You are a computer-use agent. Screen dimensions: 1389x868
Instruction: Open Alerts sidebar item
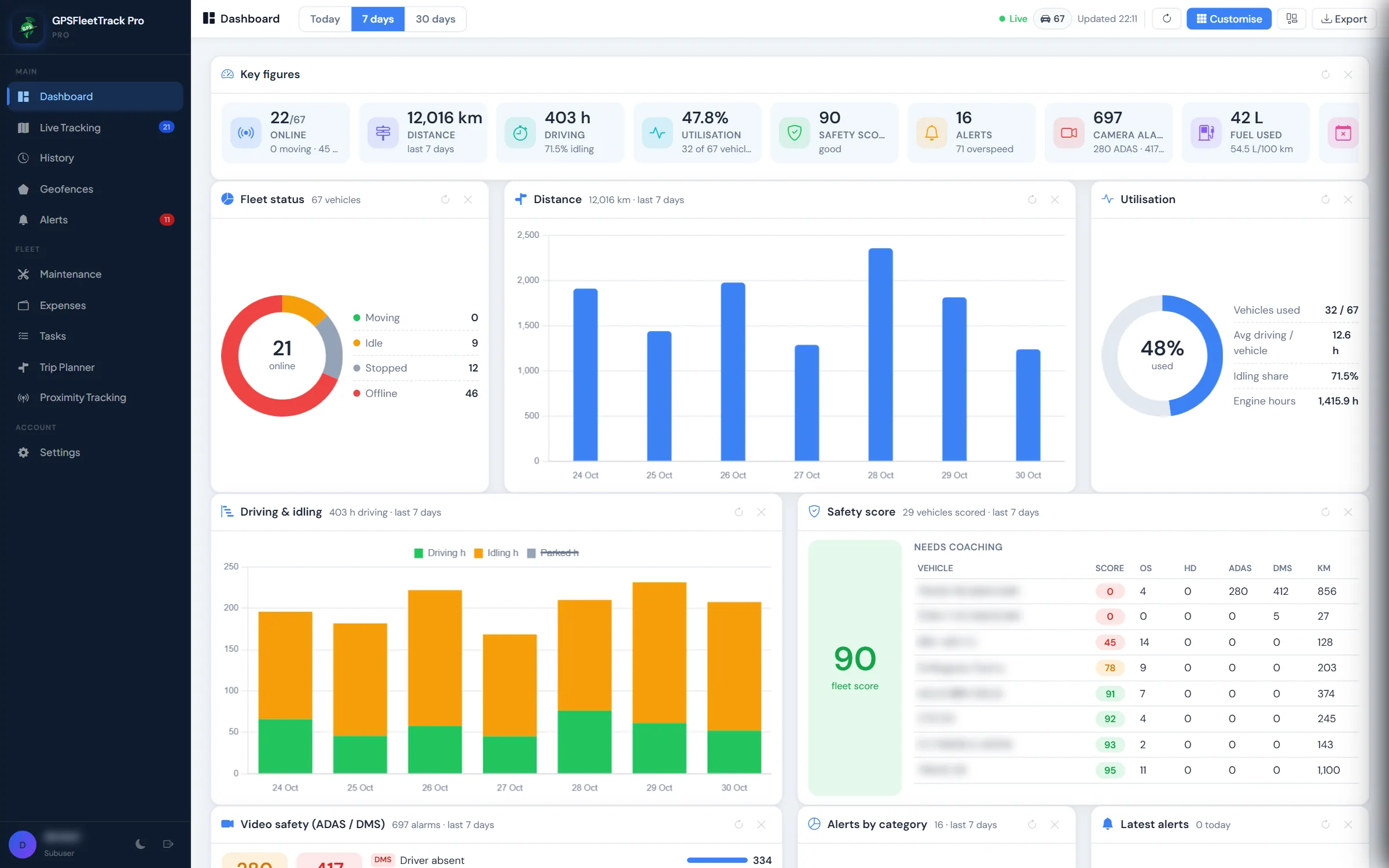click(x=95, y=220)
